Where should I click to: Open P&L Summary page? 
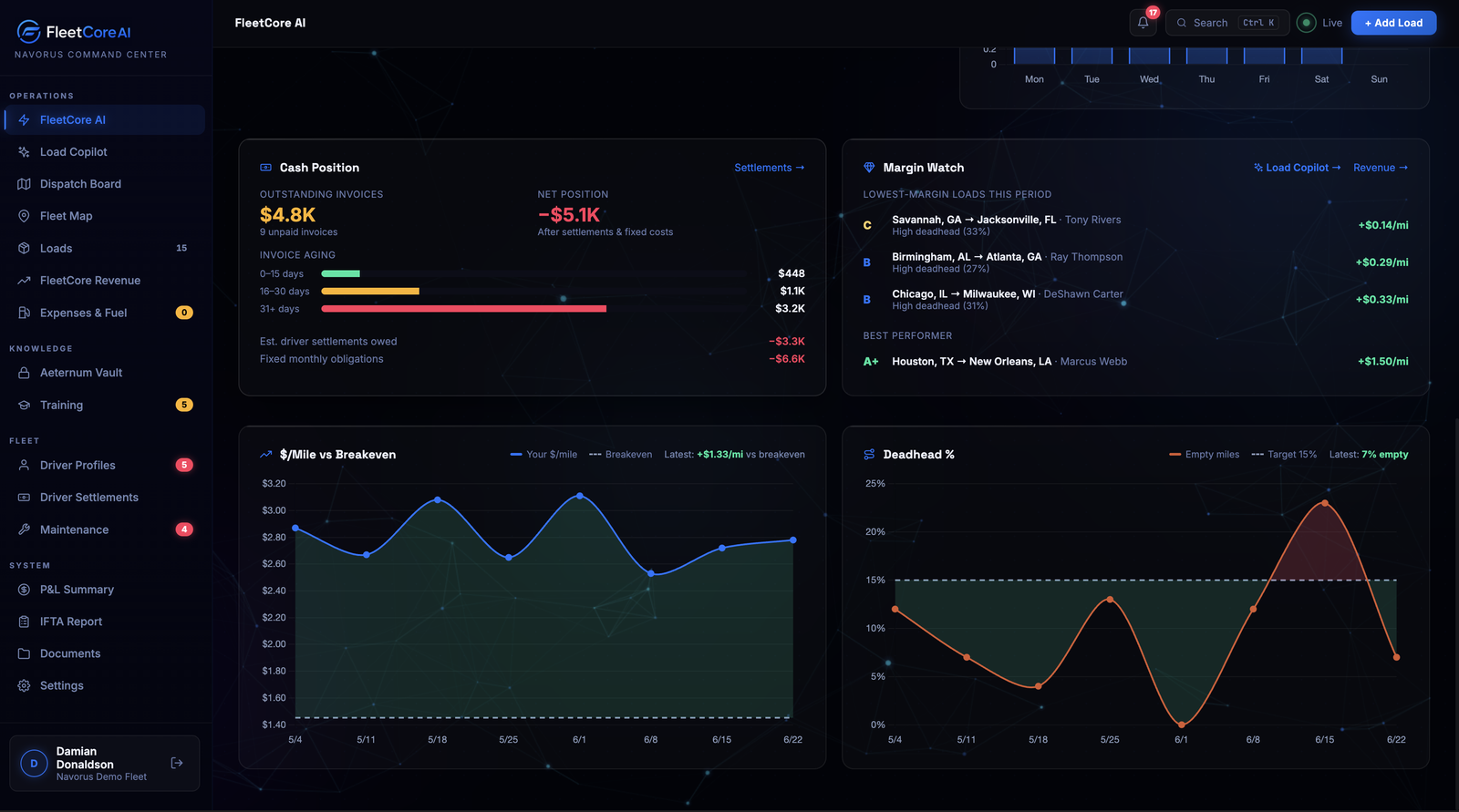click(104, 590)
